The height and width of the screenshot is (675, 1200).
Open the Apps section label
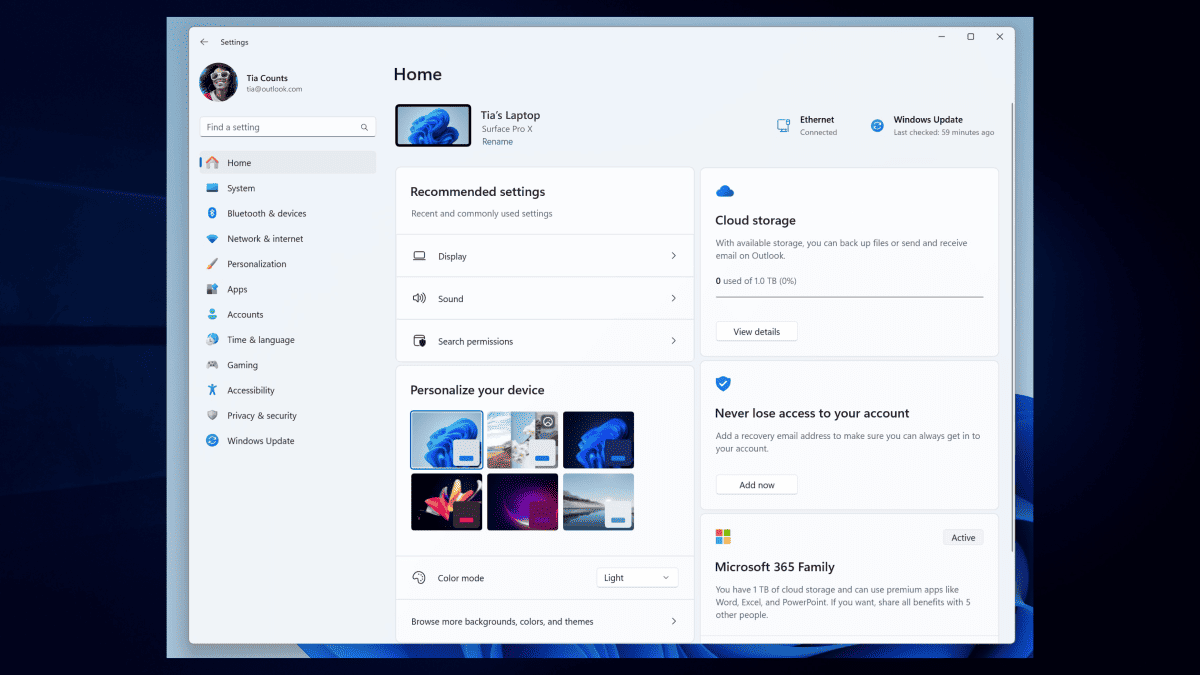(237, 289)
